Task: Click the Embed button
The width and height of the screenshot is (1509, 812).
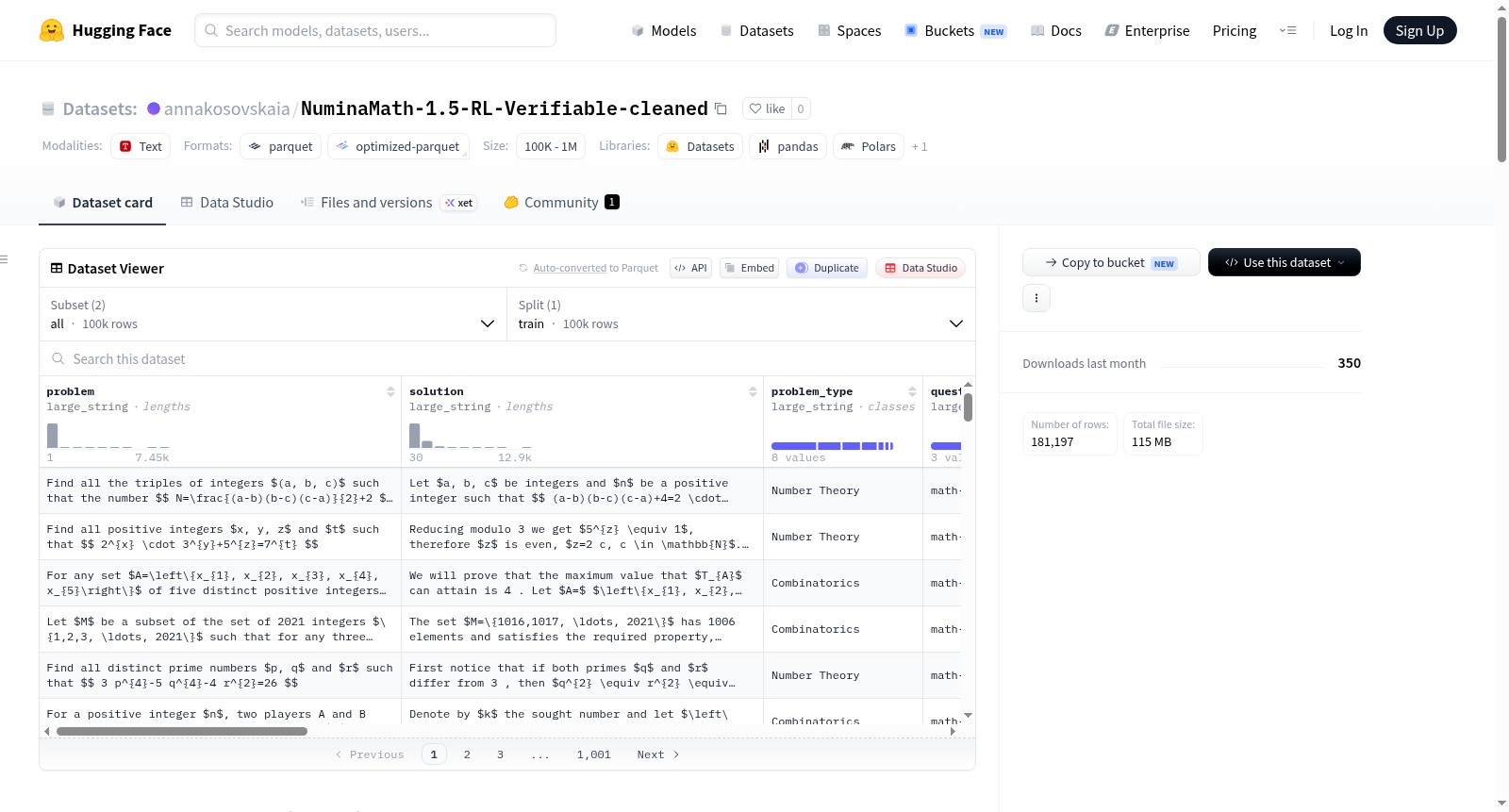Action: (x=751, y=268)
